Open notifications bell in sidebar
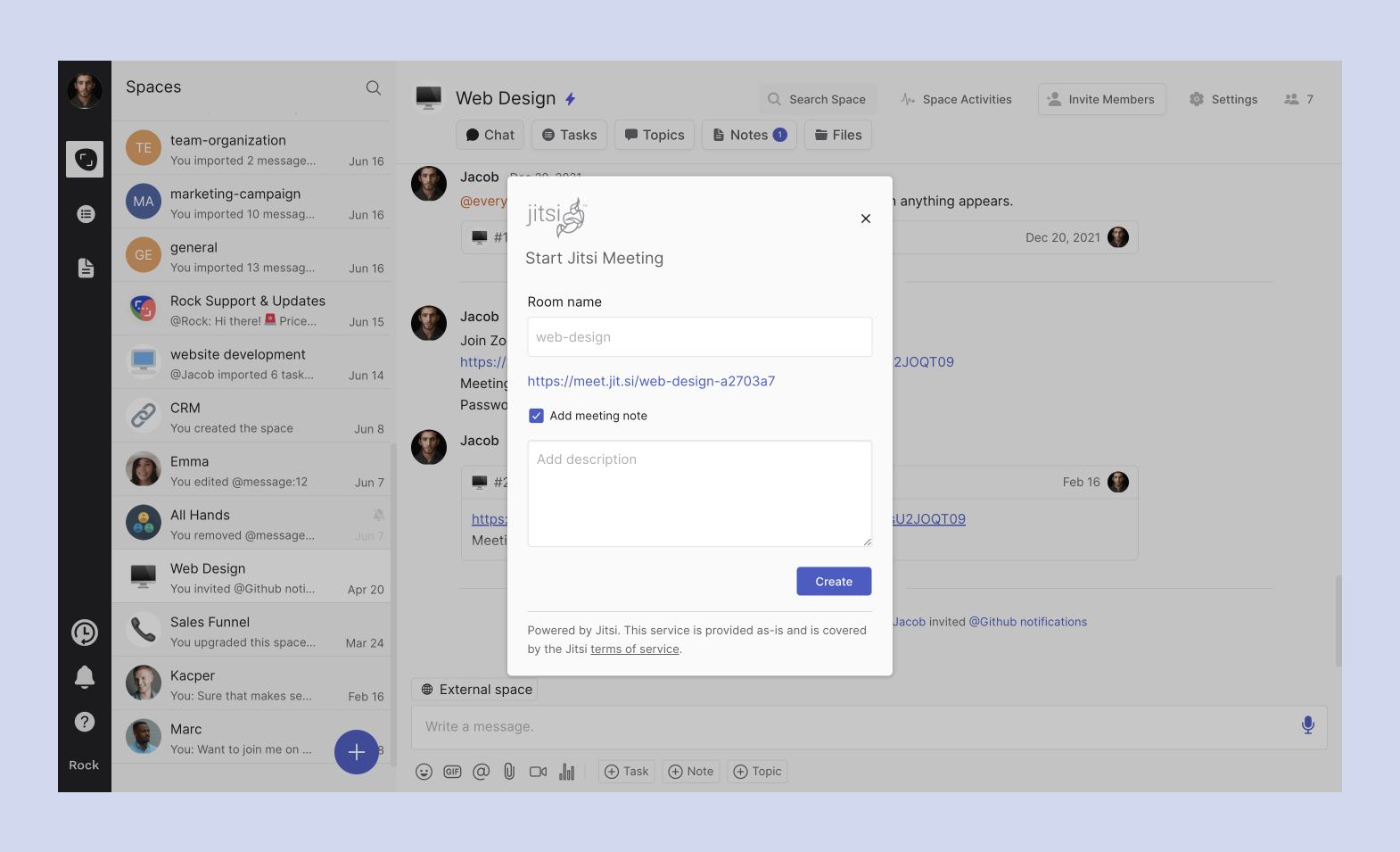 tap(85, 677)
